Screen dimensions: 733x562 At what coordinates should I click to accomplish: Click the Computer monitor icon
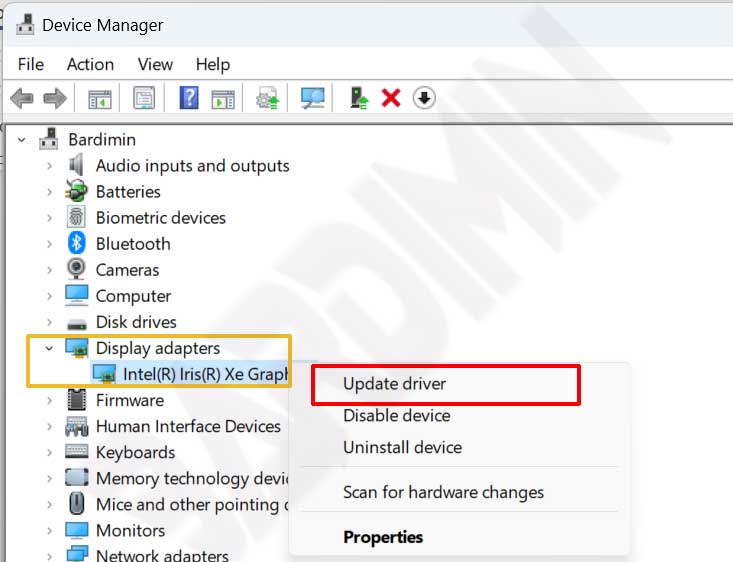pyautogui.click(x=76, y=295)
